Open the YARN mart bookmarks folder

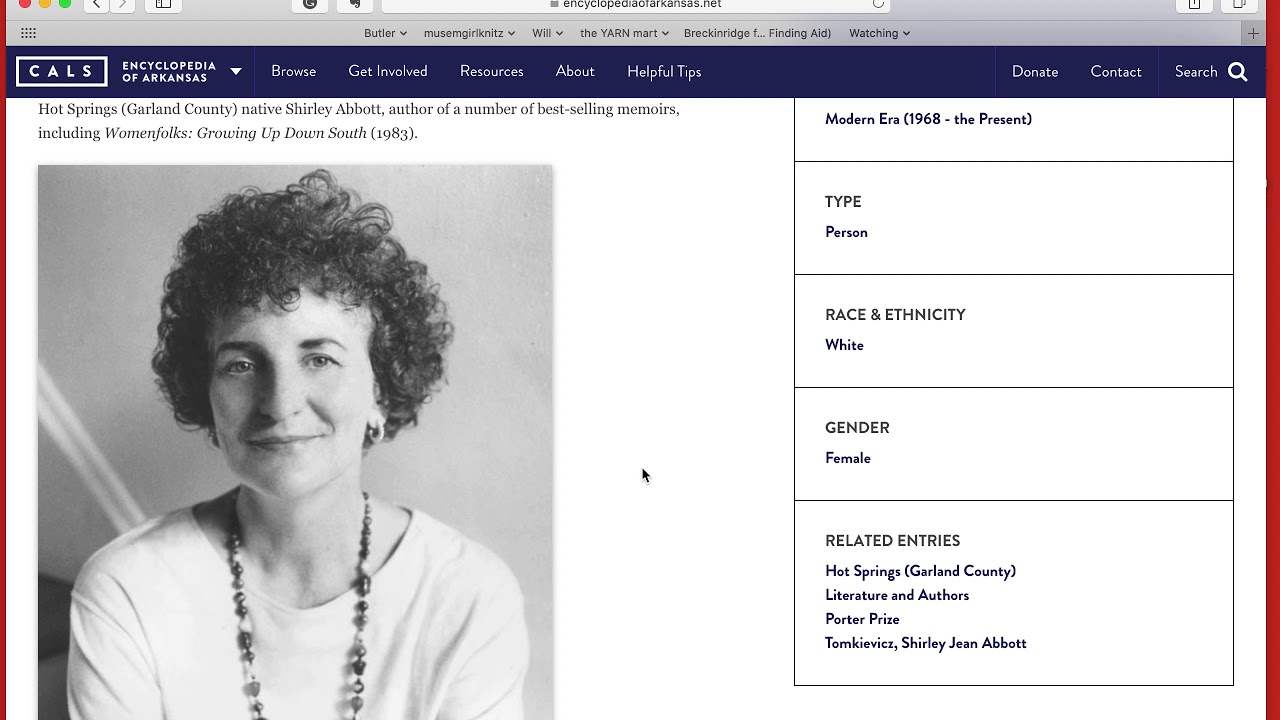click(x=624, y=33)
